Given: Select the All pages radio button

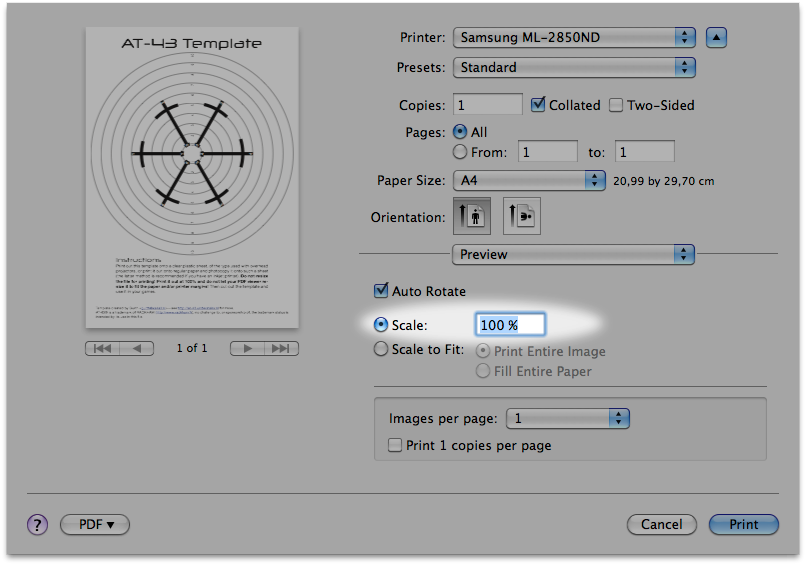Looking at the screenshot, I should 460,132.
